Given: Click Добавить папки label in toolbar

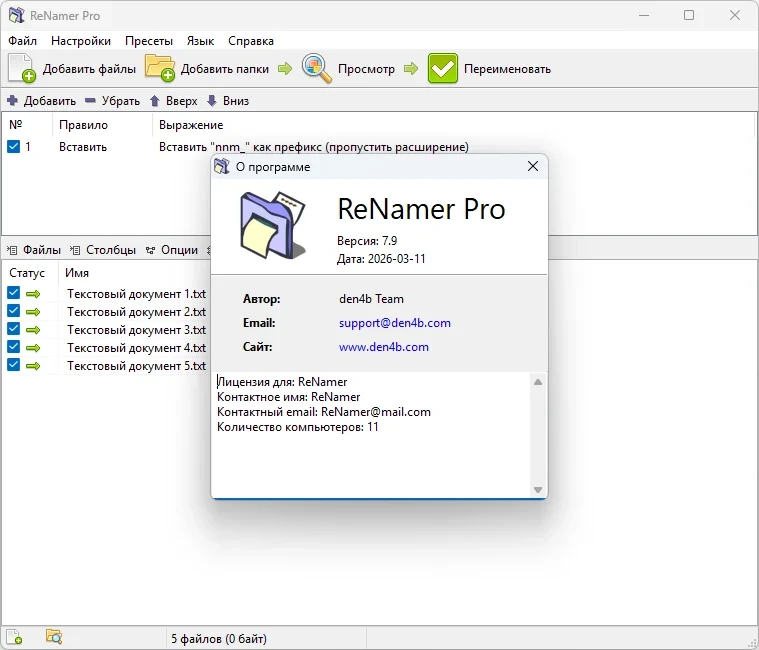Looking at the screenshot, I should tap(225, 69).
